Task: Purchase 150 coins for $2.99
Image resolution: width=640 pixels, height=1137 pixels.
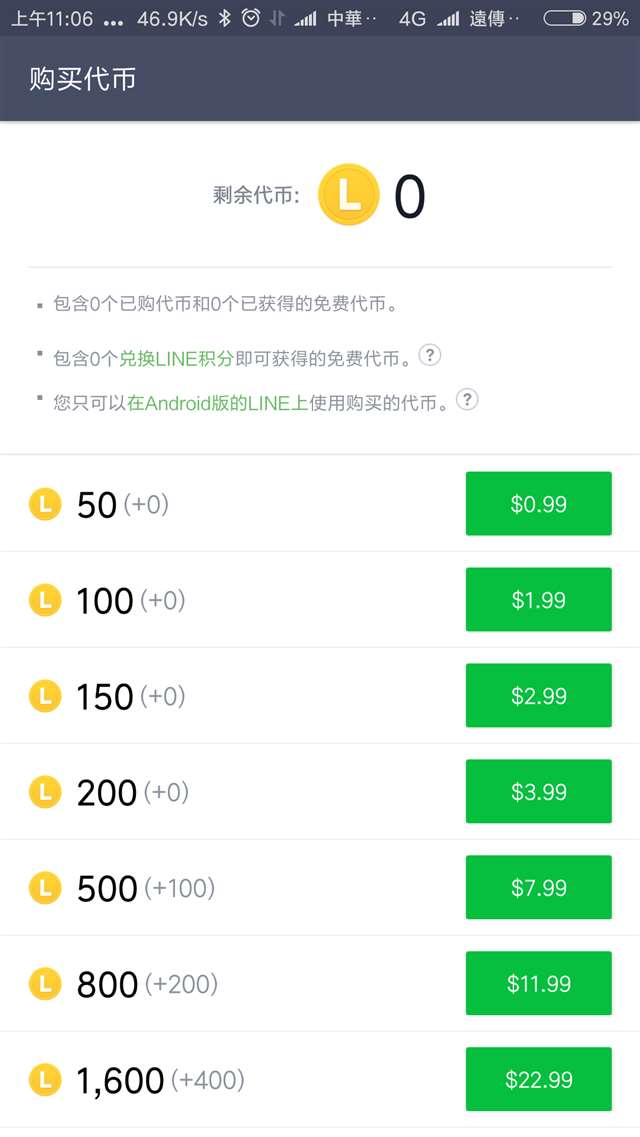Action: point(538,695)
